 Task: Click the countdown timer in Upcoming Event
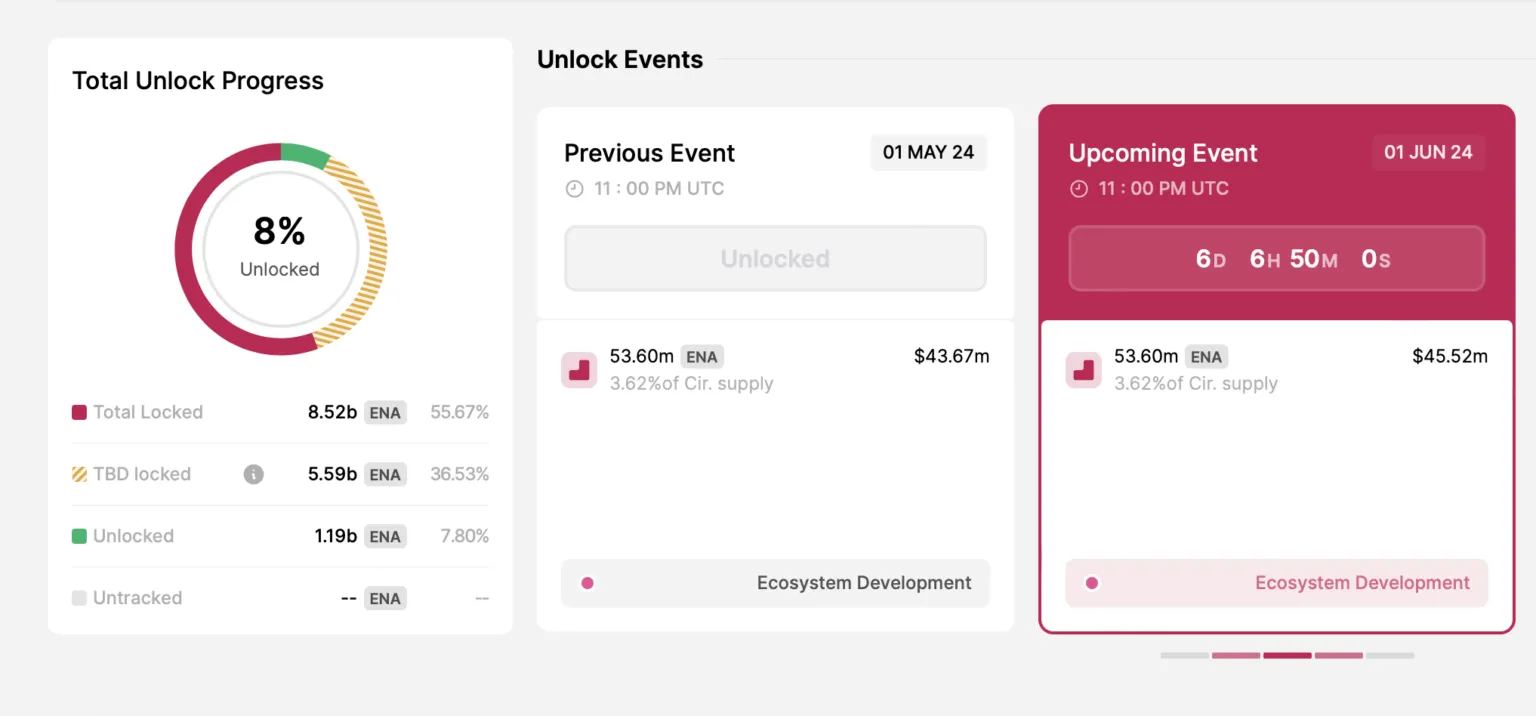pos(1276,258)
